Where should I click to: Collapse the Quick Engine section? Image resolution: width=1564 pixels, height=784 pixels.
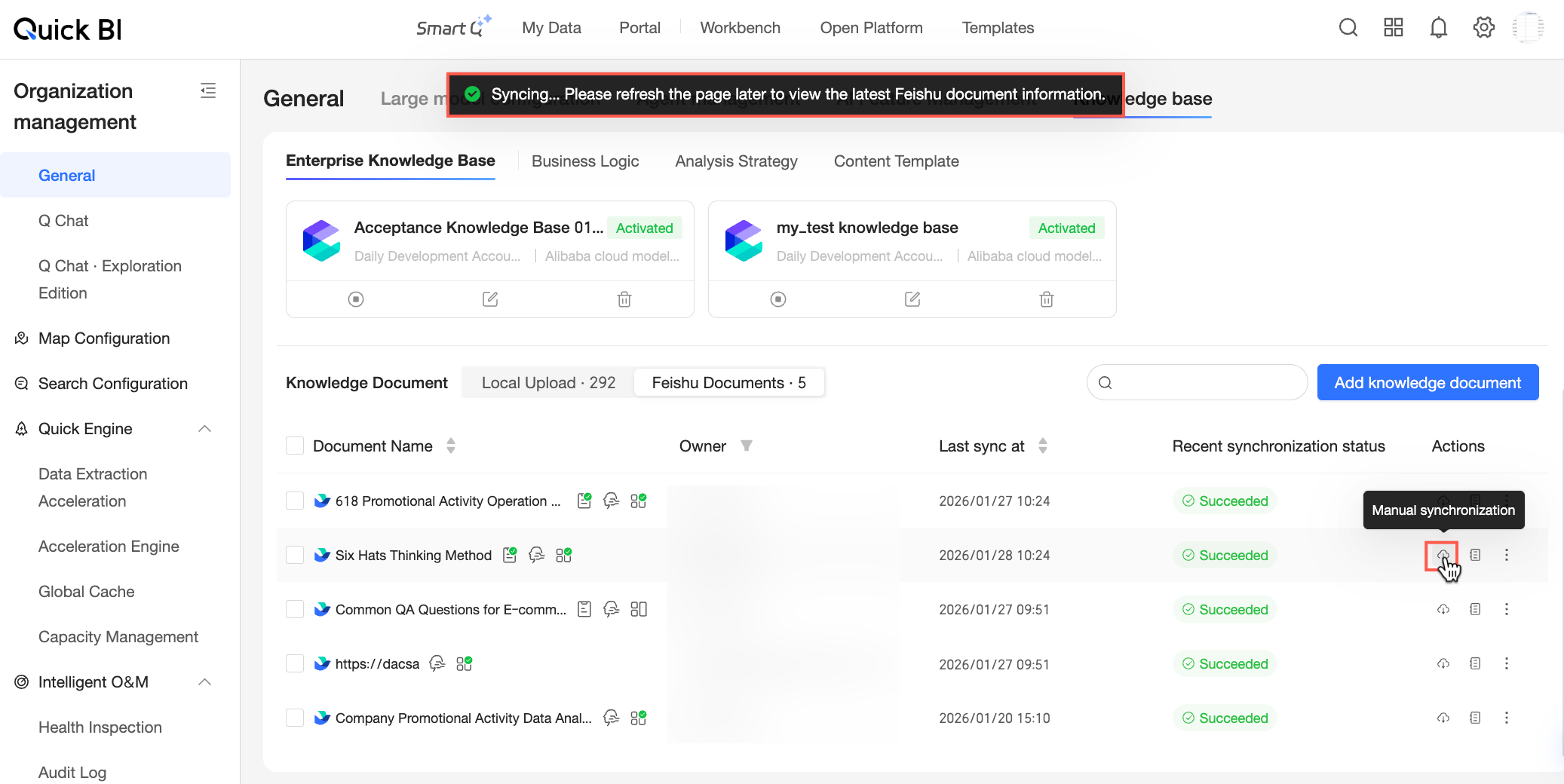pyautogui.click(x=204, y=429)
